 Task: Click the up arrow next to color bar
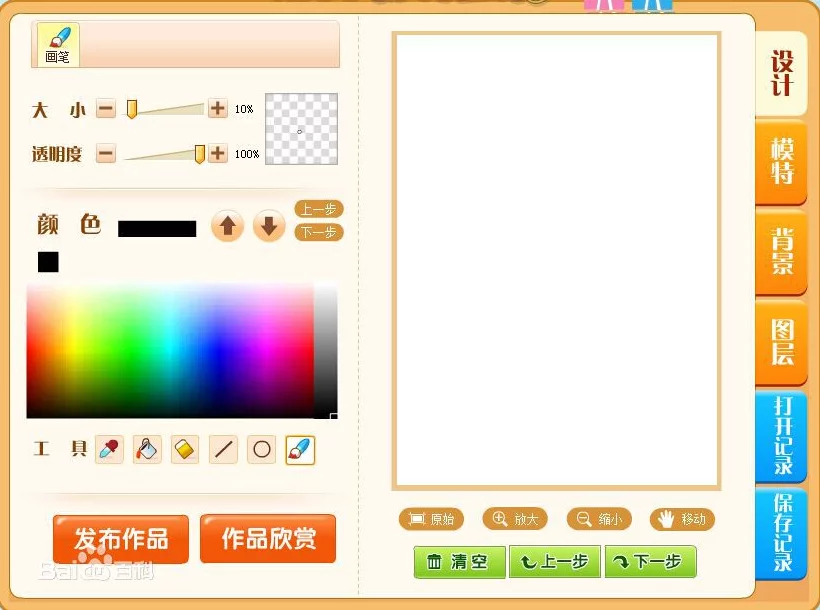pos(227,226)
